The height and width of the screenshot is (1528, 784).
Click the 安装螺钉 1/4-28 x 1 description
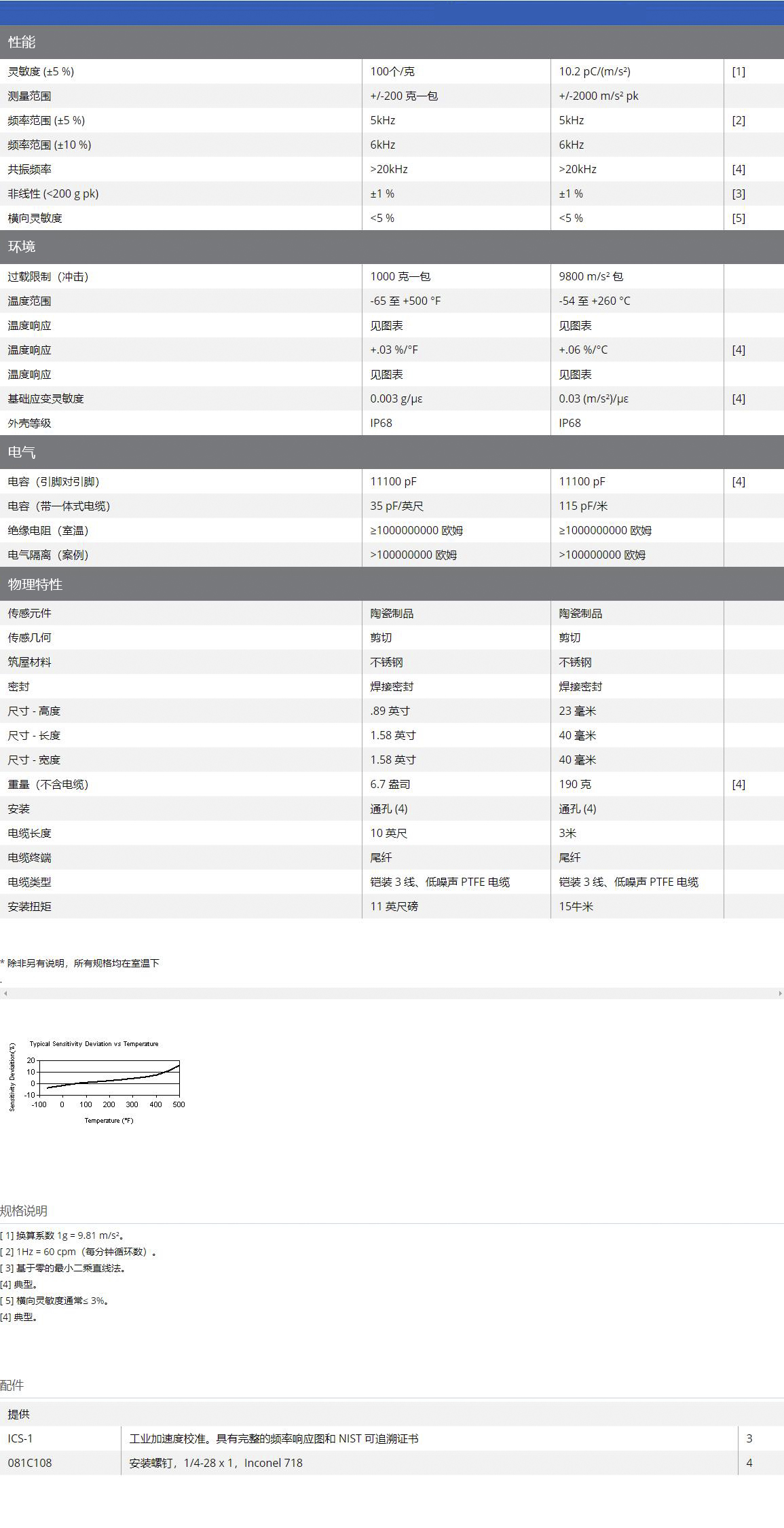[x=216, y=1463]
